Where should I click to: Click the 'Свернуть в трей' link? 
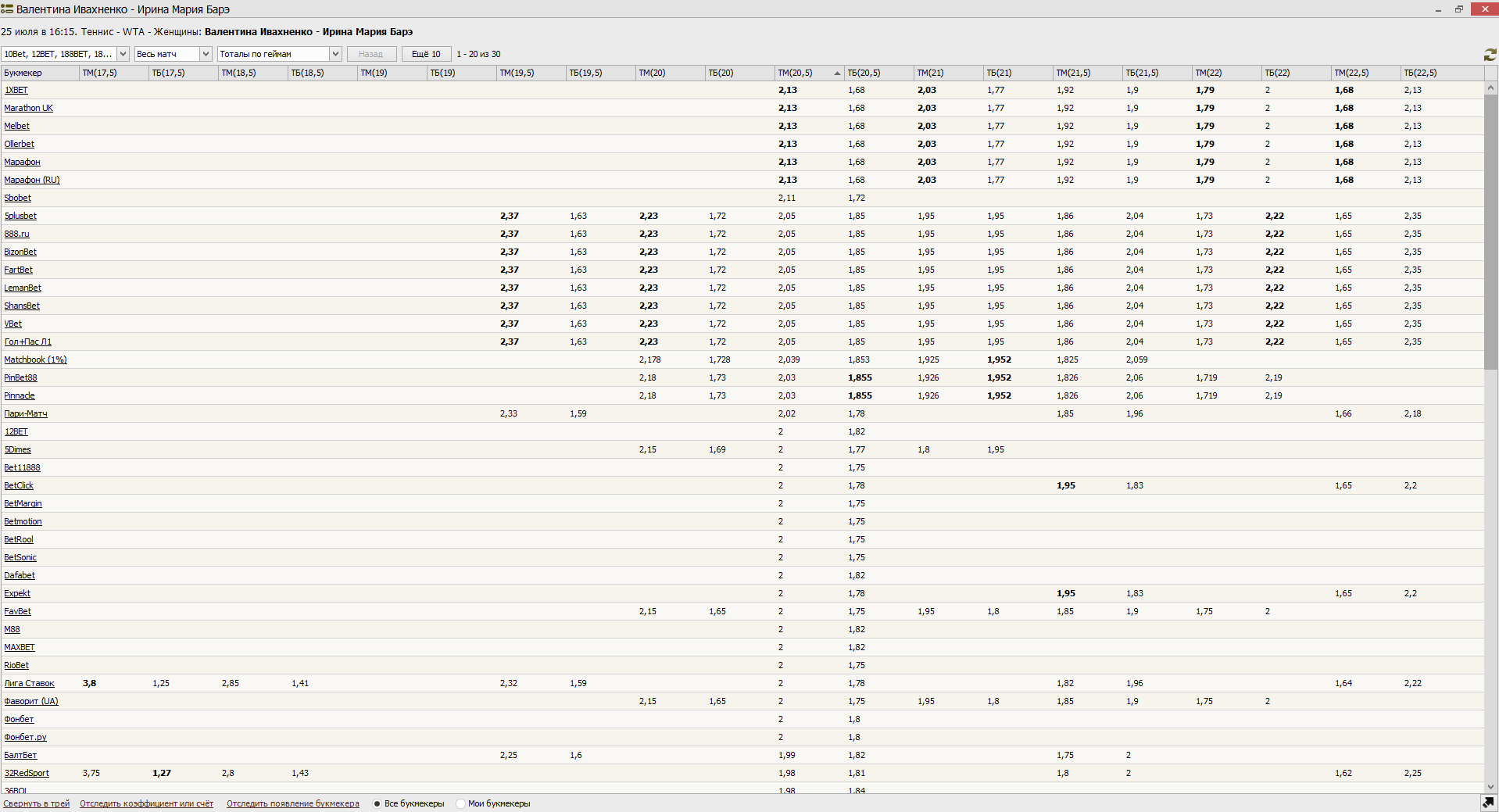(36, 803)
